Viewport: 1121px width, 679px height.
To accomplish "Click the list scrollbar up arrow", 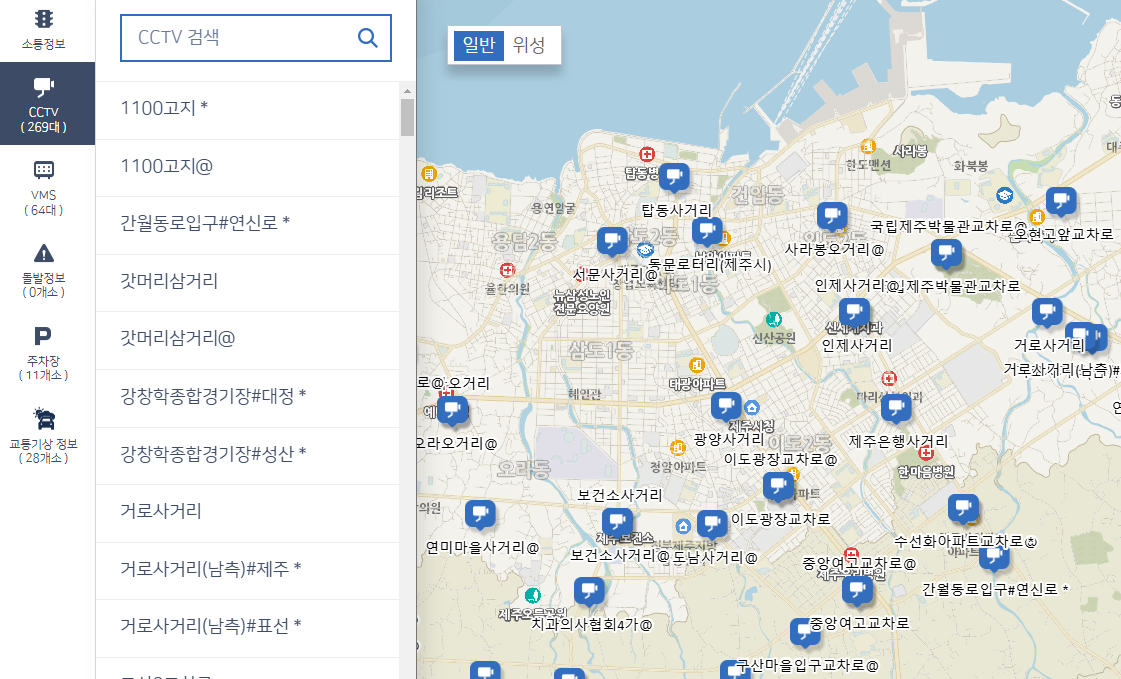I will click(x=408, y=91).
